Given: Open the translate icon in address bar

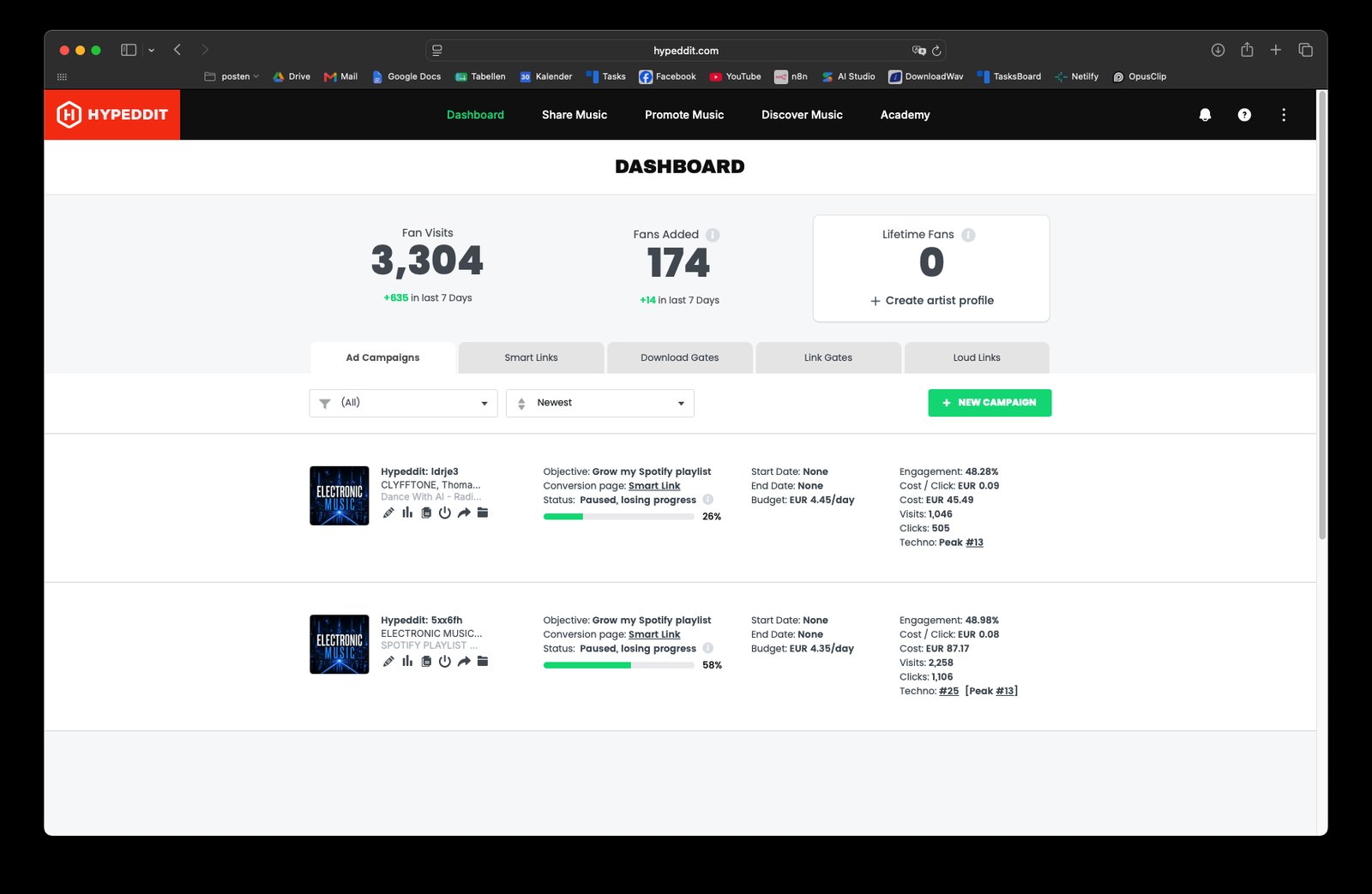Looking at the screenshot, I should 918,51.
